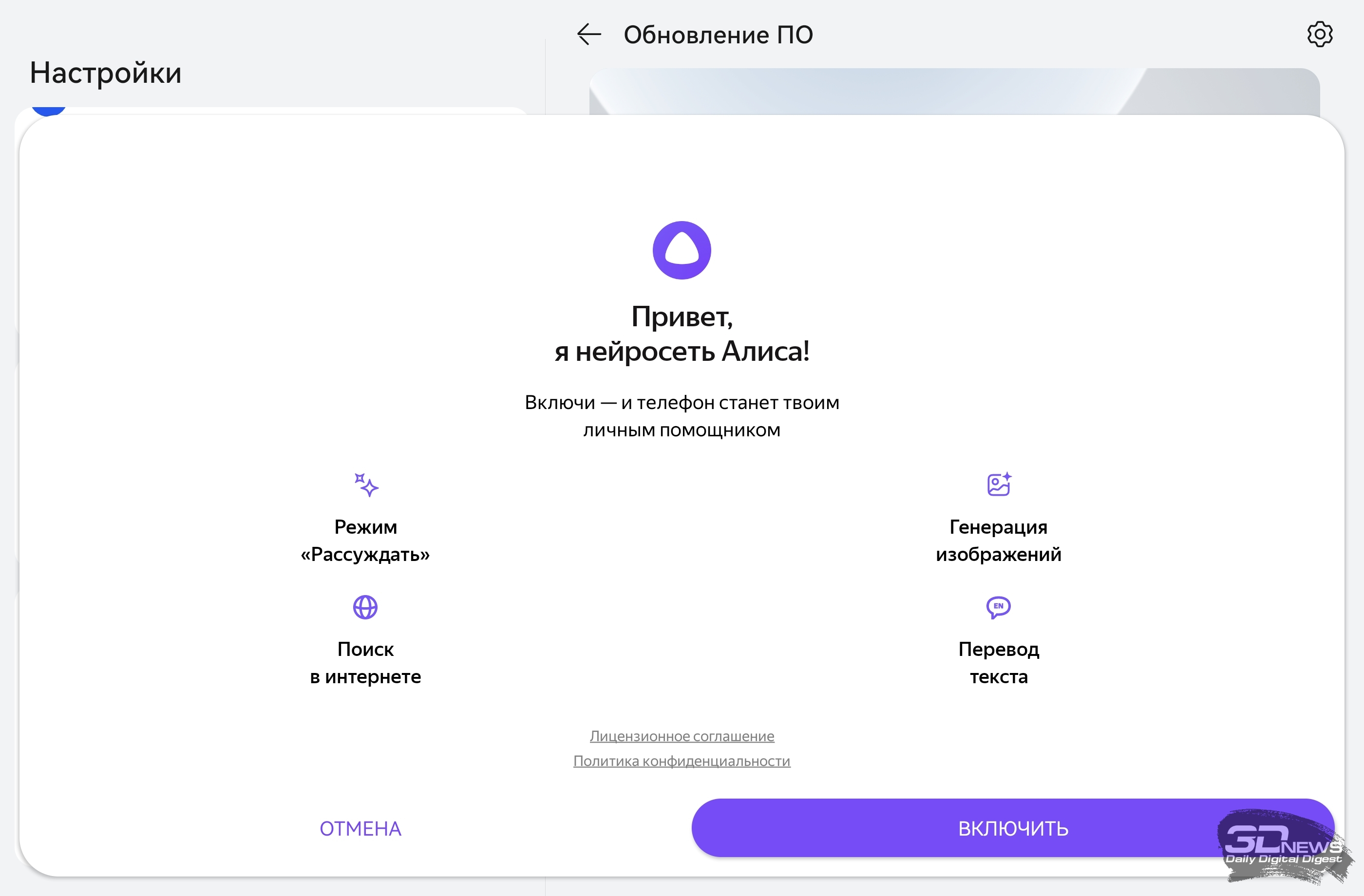The width and height of the screenshot is (1364, 896).
Task: Click the Режим «Рассуждать» label
Action: [x=365, y=540]
